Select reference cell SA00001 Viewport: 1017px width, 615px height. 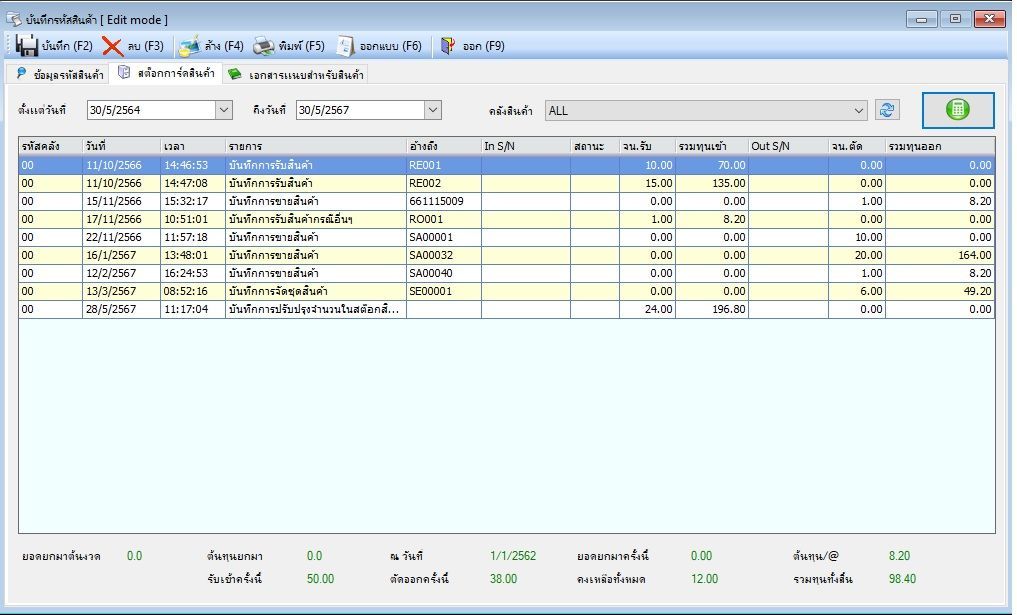pos(444,237)
